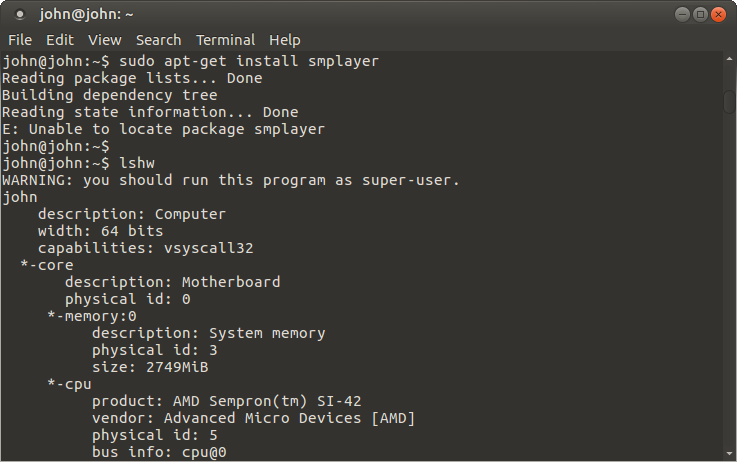Open the Edit menu

coord(60,40)
